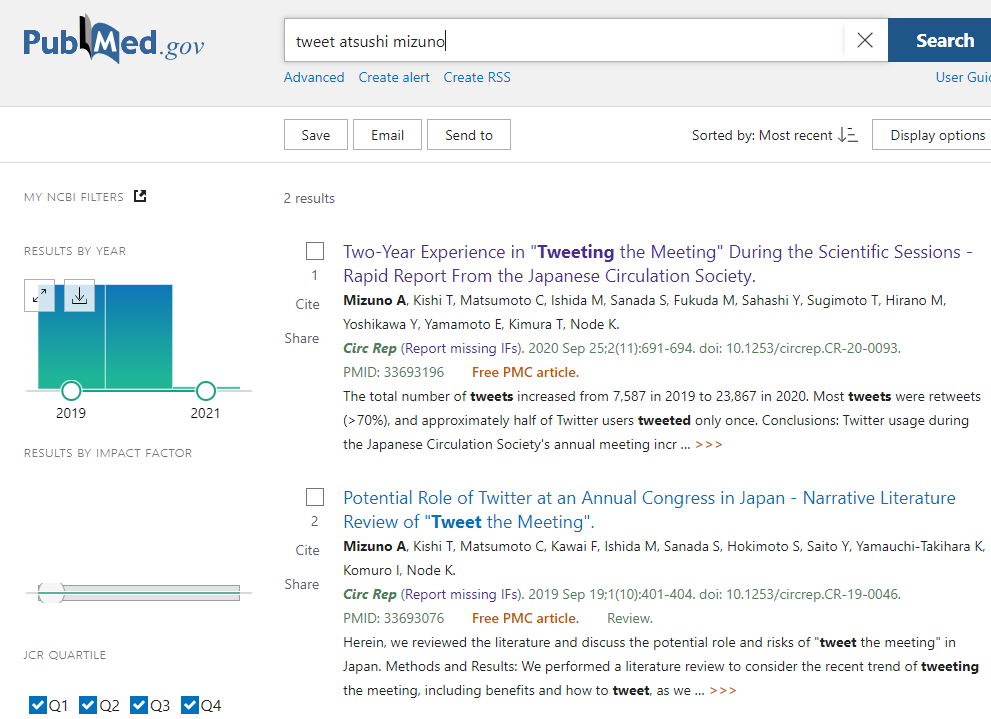The height and width of the screenshot is (719, 991).
Task: Uncheck the Q4 quartile checkbox
Action: tap(190, 705)
